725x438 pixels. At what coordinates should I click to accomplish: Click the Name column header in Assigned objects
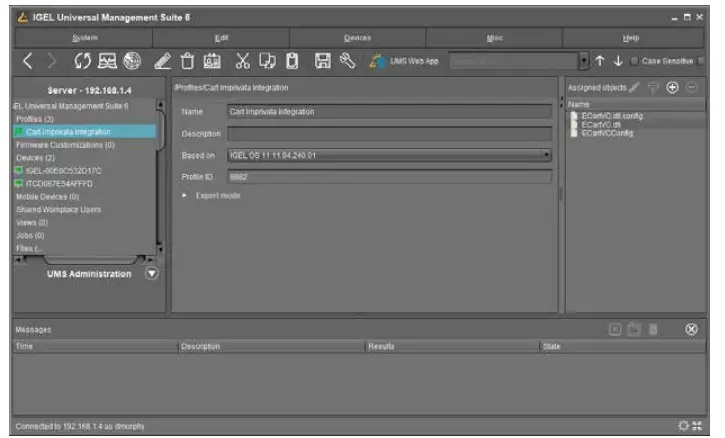635,105
